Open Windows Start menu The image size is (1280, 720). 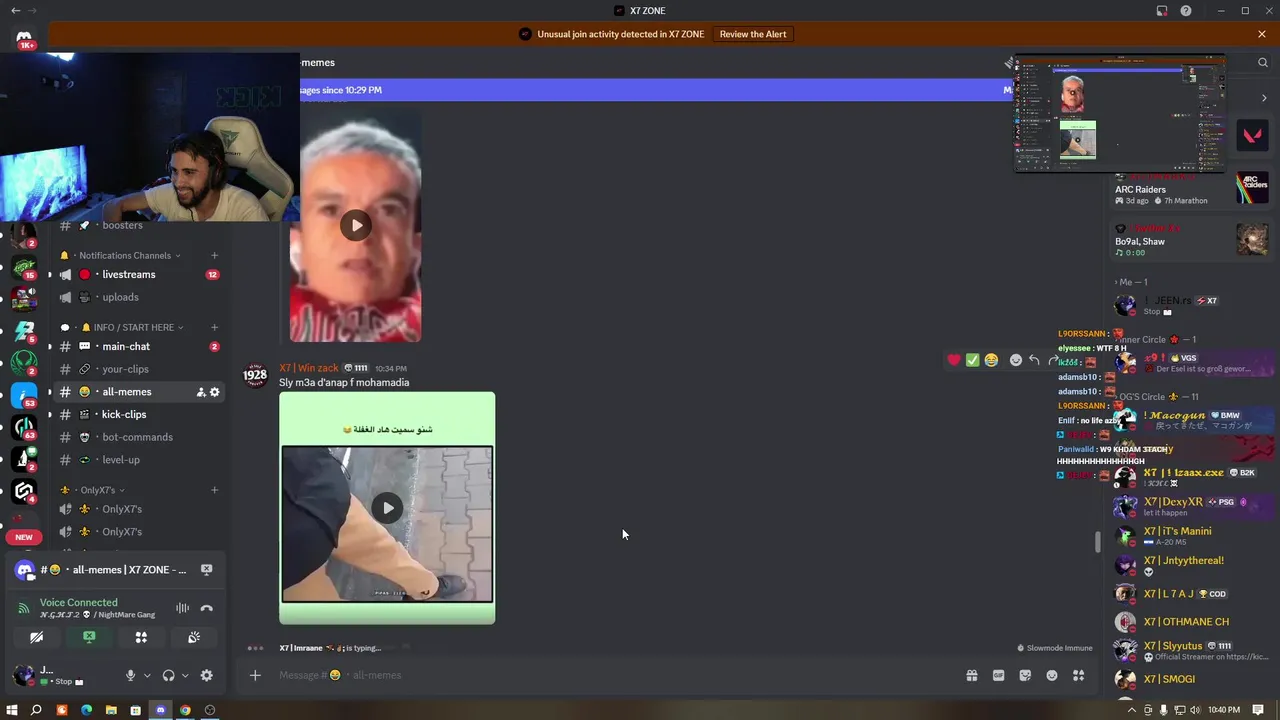(12, 710)
